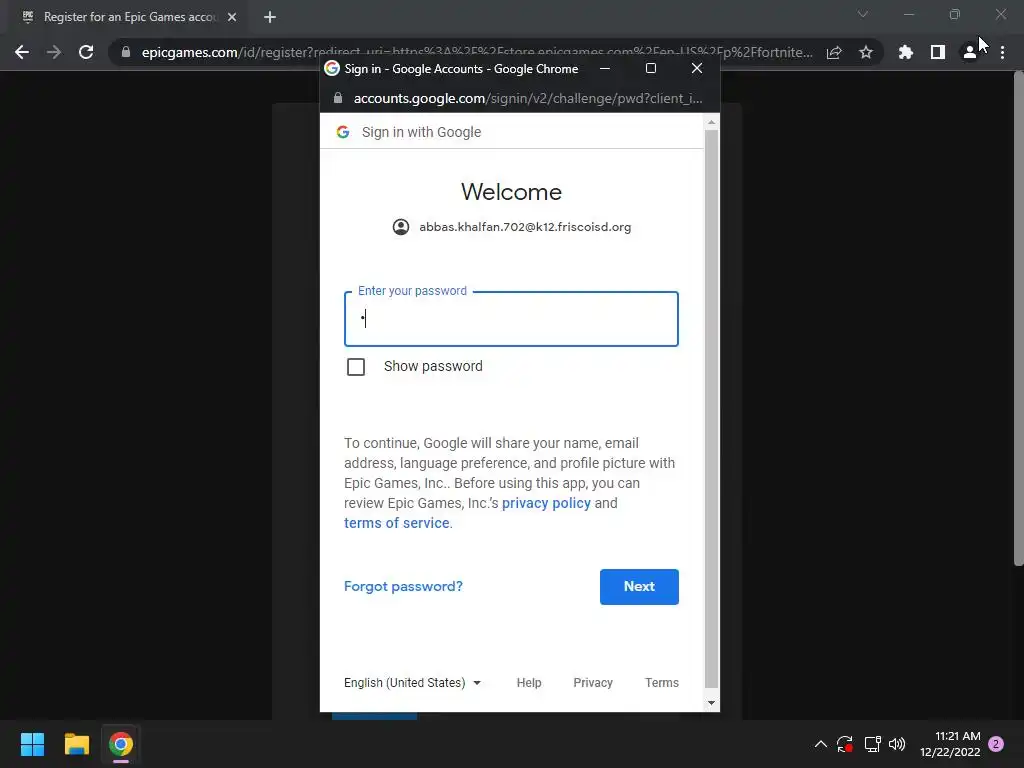Open the clock showing 11:21 AM
The height and width of the screenshot is (768, 1024).
click(950, 744)
